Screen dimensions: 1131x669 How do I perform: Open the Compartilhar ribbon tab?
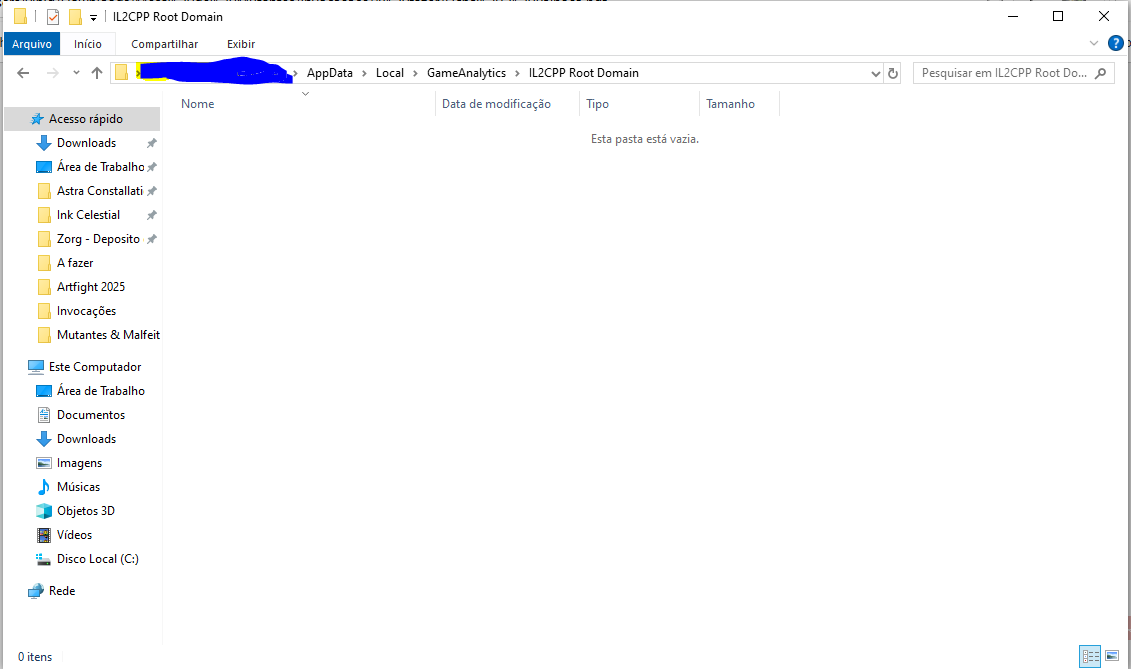pyautogui.click(x=164, y=44)
